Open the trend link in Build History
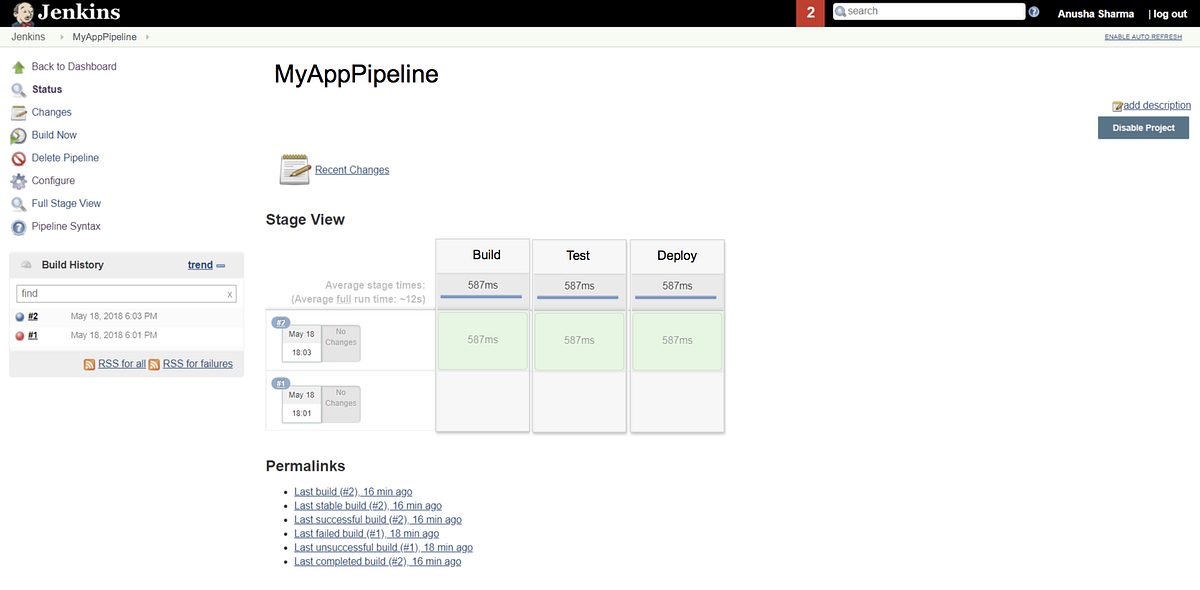 (x=200, y=265)
